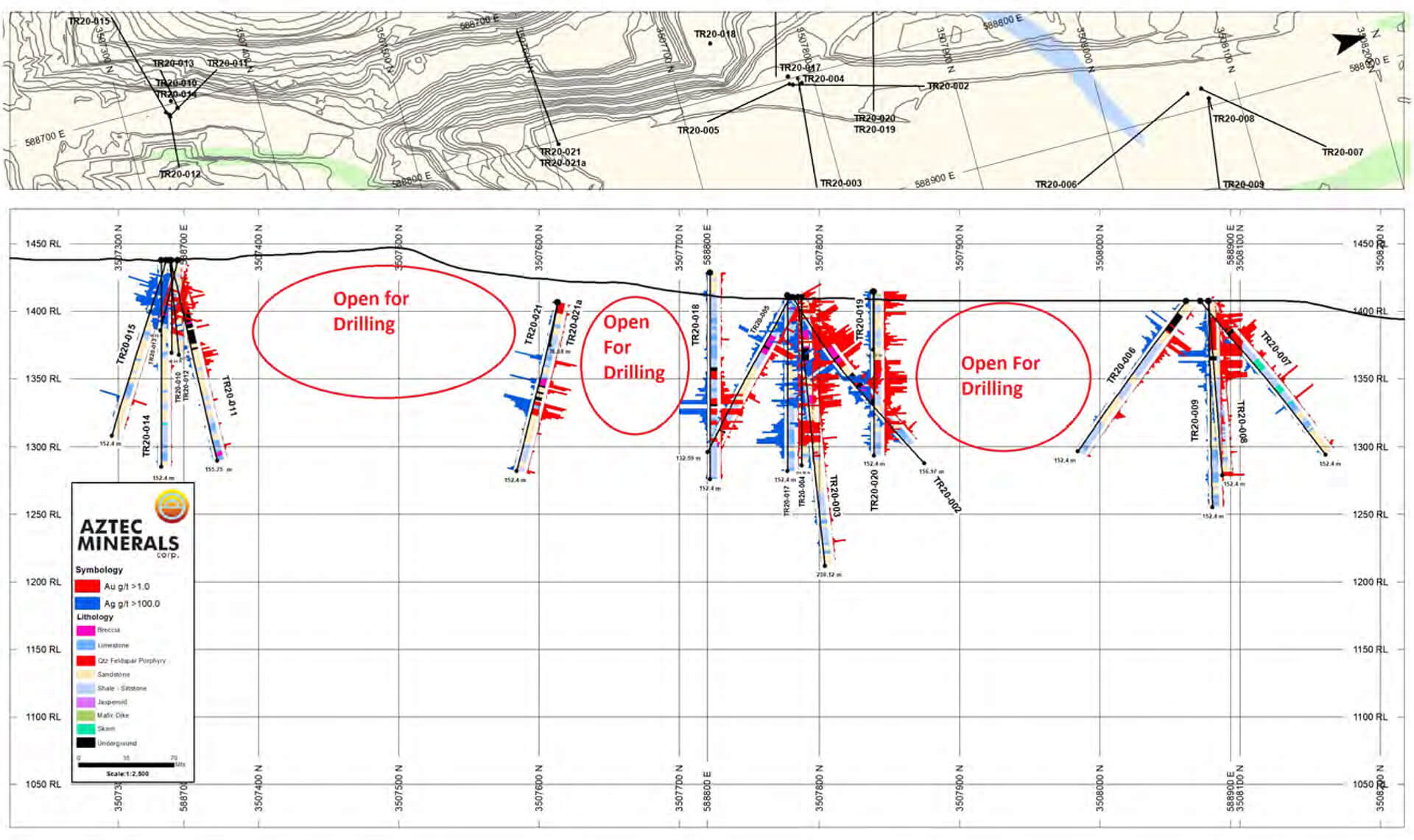The height and width of the screenshot is (840, 1414).
Task: Select the Jasperoid legend swatch
Action: pyautogui.click(x=86, y=702)
